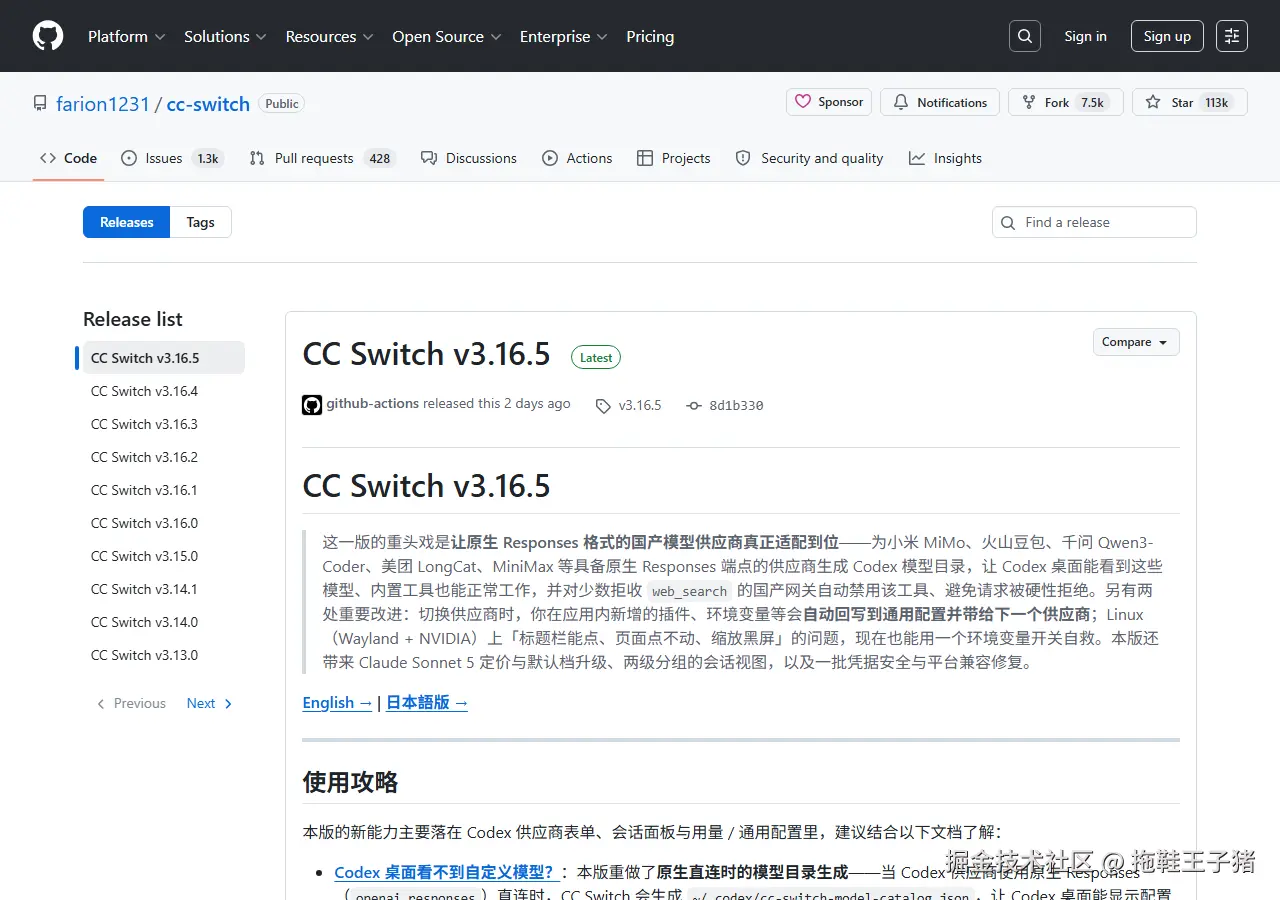The image size is (1280, 900).
Task: Select CC Switch v3.16.5 in Release list
Action: (x=164, y=358)
